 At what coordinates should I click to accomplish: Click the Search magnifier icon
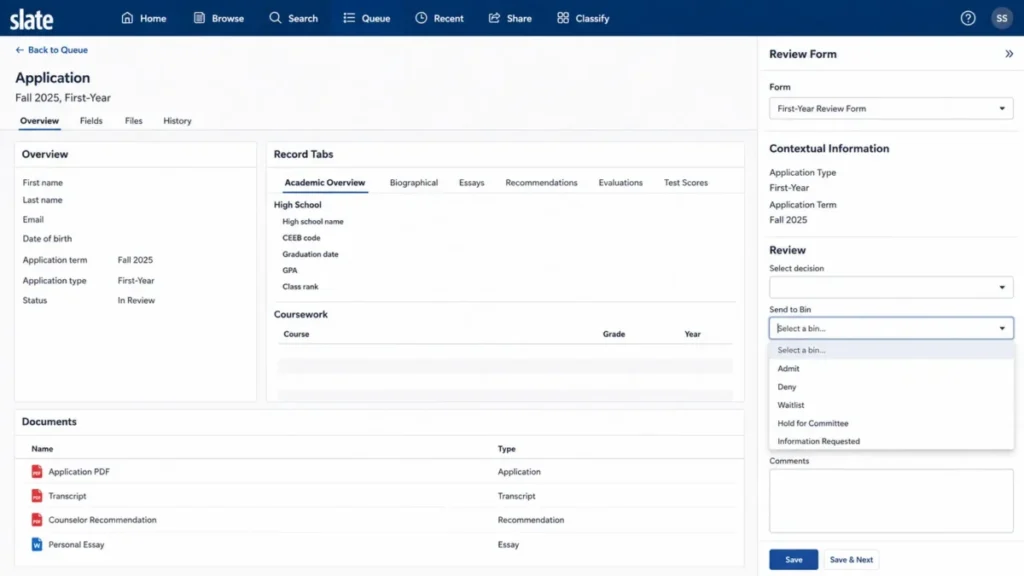coord(275,18)
